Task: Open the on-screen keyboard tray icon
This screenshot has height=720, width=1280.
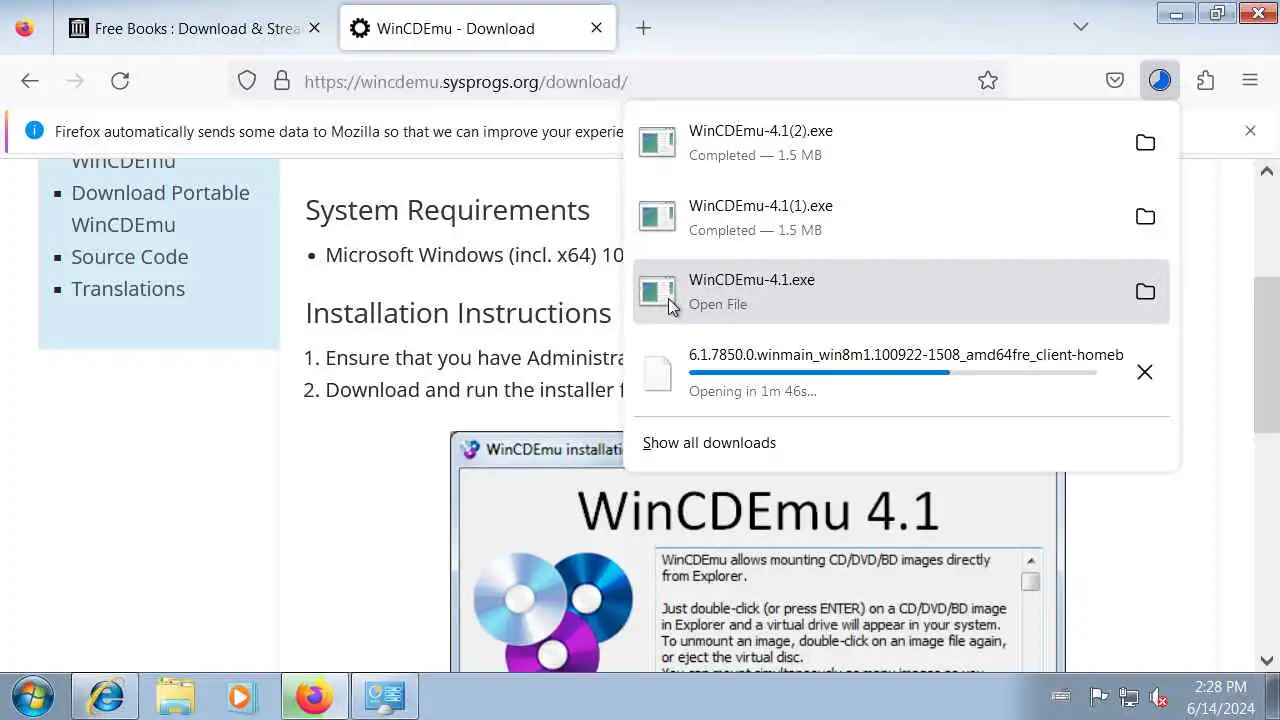Action: [1061, 696]
